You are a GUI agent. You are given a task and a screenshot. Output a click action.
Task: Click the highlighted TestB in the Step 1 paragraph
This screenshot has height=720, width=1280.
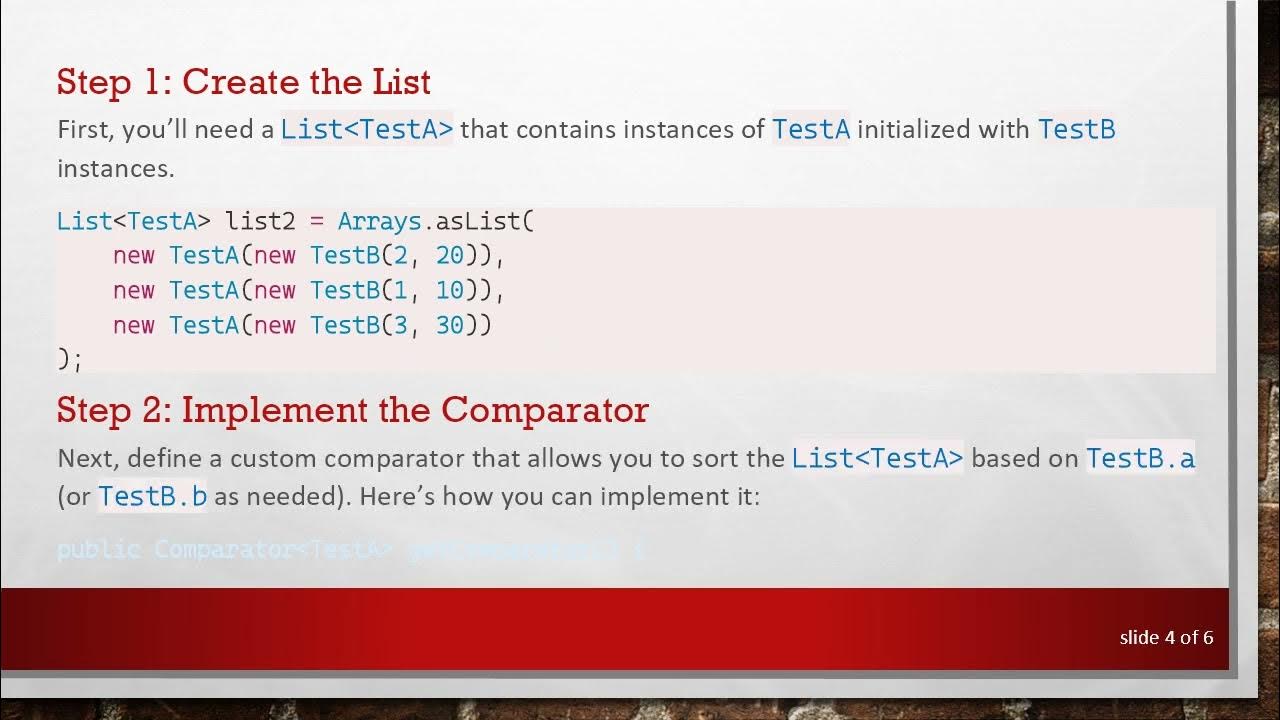(x=1076, y=129)
